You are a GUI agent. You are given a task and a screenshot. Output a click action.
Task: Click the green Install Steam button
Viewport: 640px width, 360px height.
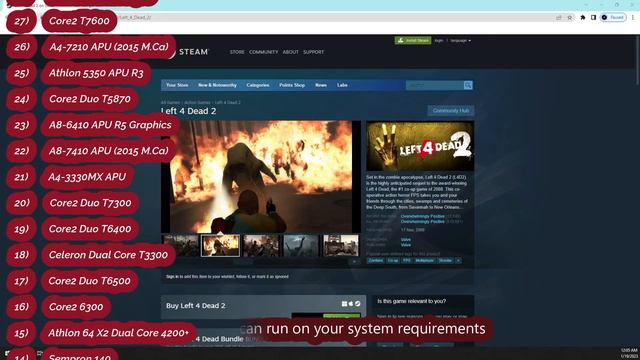[x=413, y=40]
